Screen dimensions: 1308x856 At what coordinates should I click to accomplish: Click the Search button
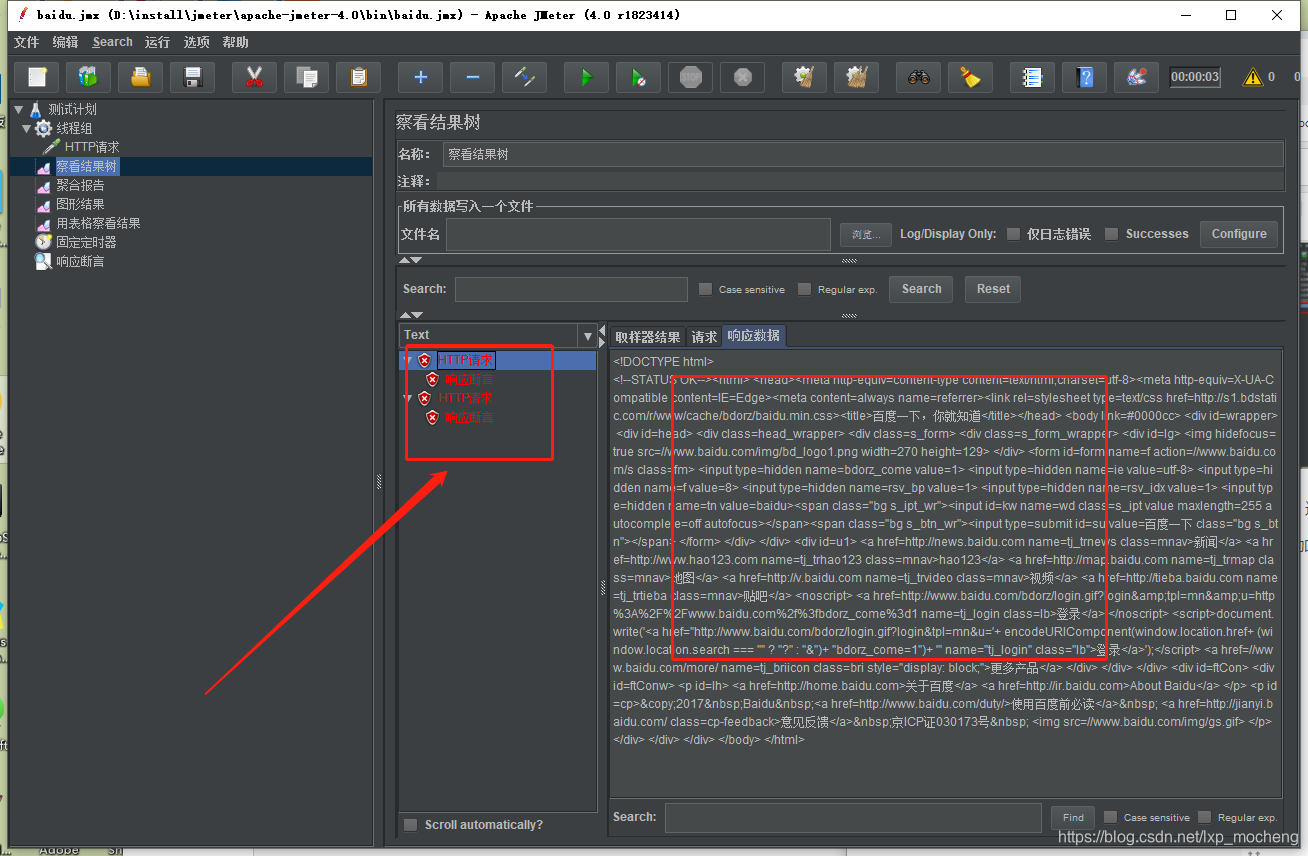[921, 289]
